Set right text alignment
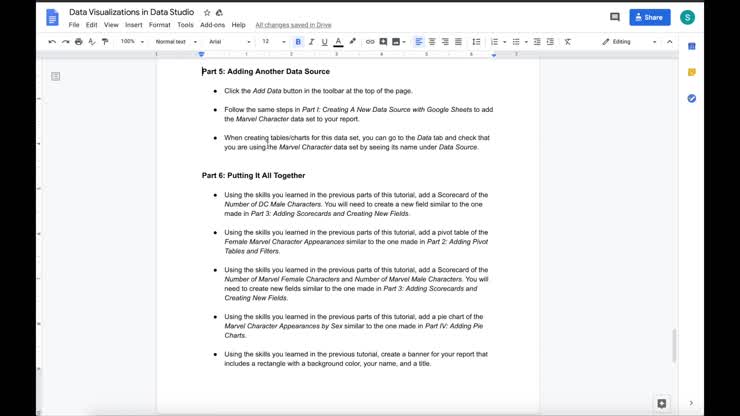 pos(445,42)
